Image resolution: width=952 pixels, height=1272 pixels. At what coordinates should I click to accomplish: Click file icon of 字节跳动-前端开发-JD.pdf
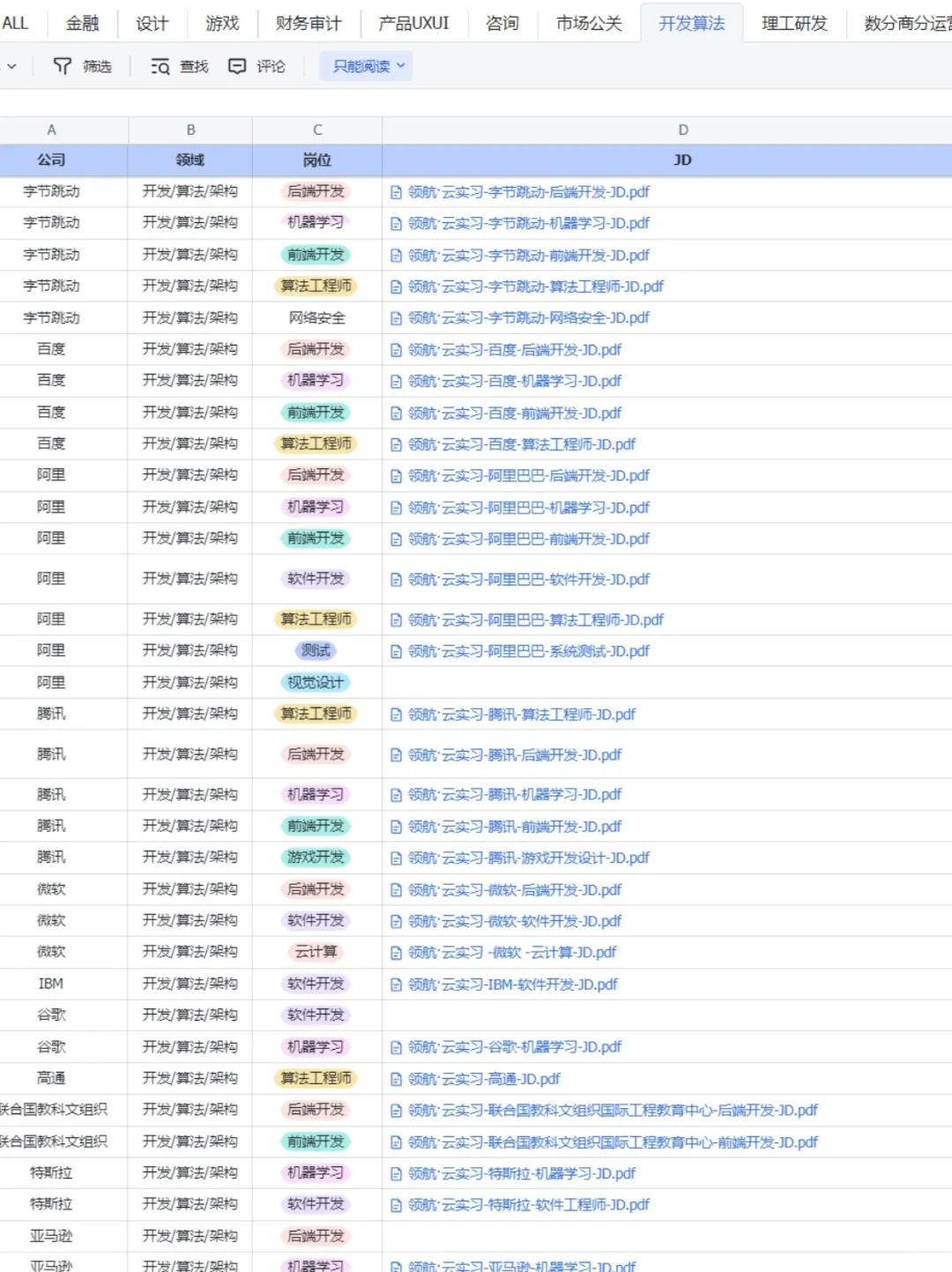[396, 256]
